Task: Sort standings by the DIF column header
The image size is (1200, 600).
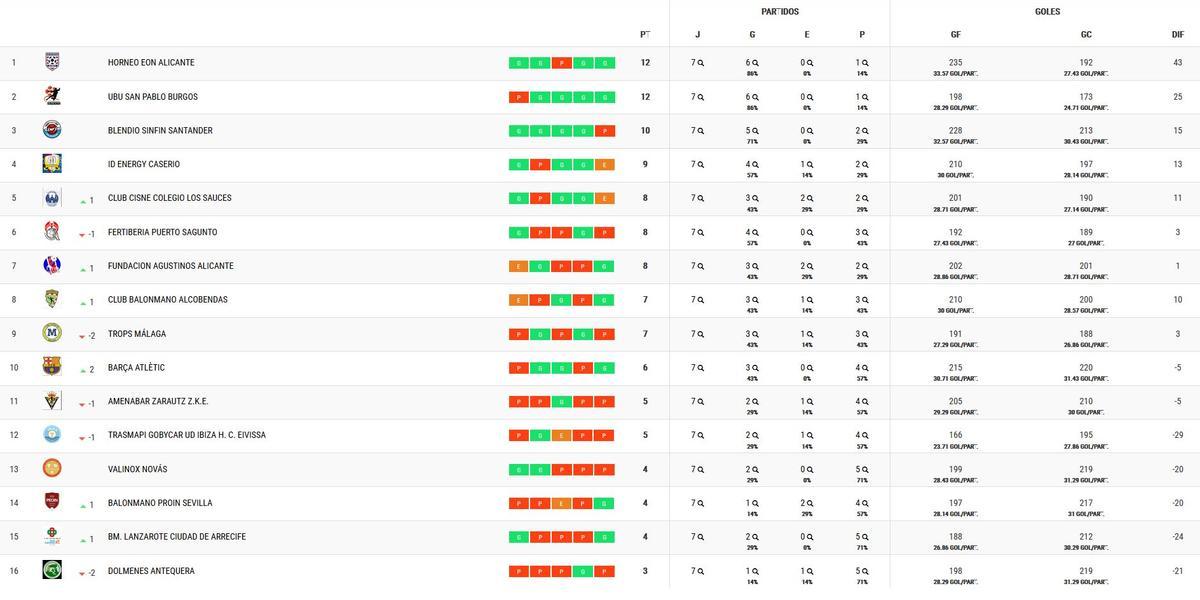Action: pos(1177,33)
